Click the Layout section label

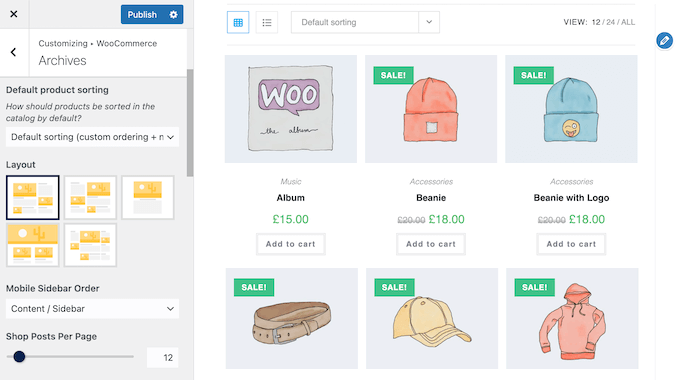tap(20, 165)
